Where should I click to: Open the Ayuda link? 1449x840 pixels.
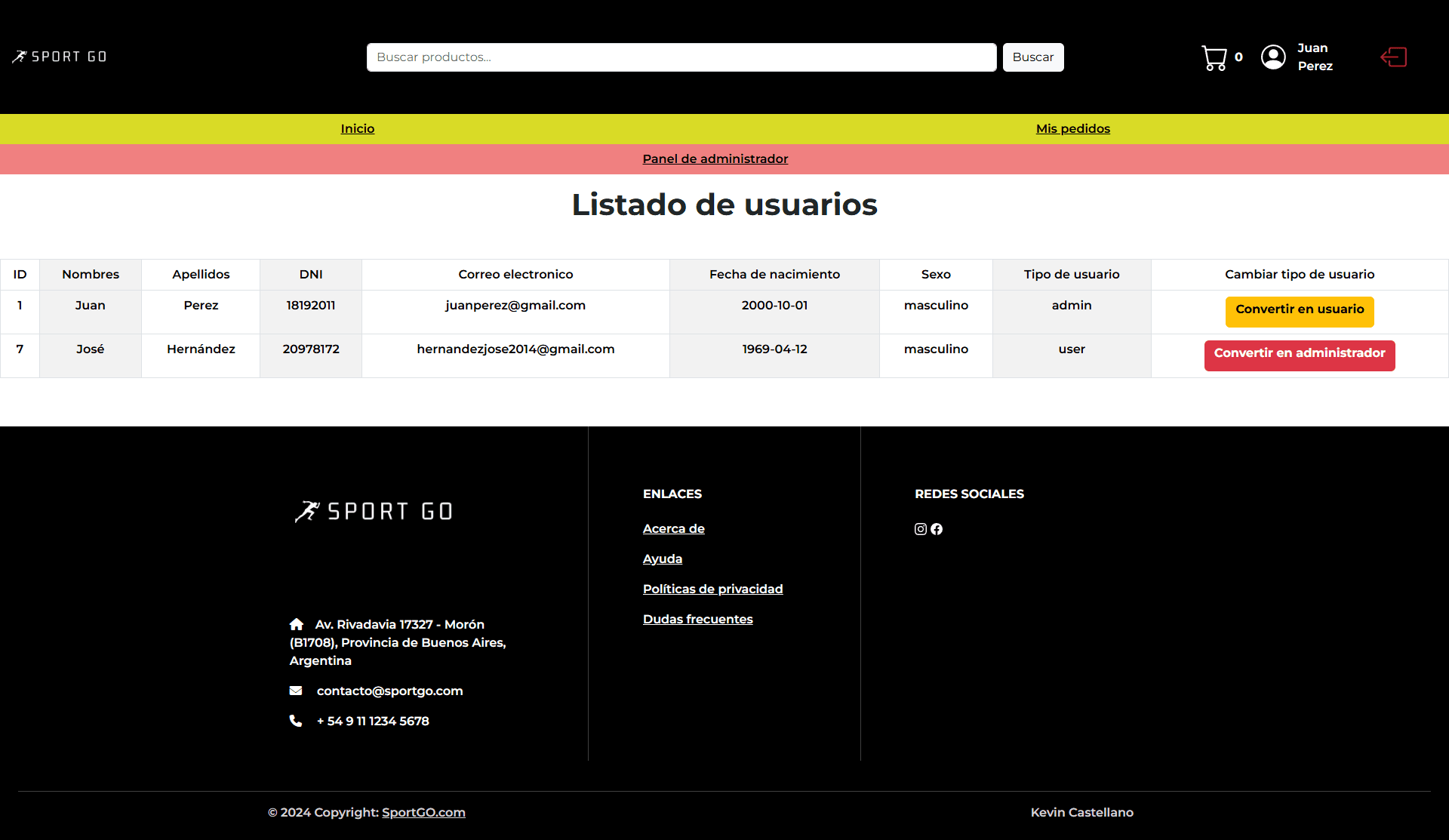pos(662,558)
